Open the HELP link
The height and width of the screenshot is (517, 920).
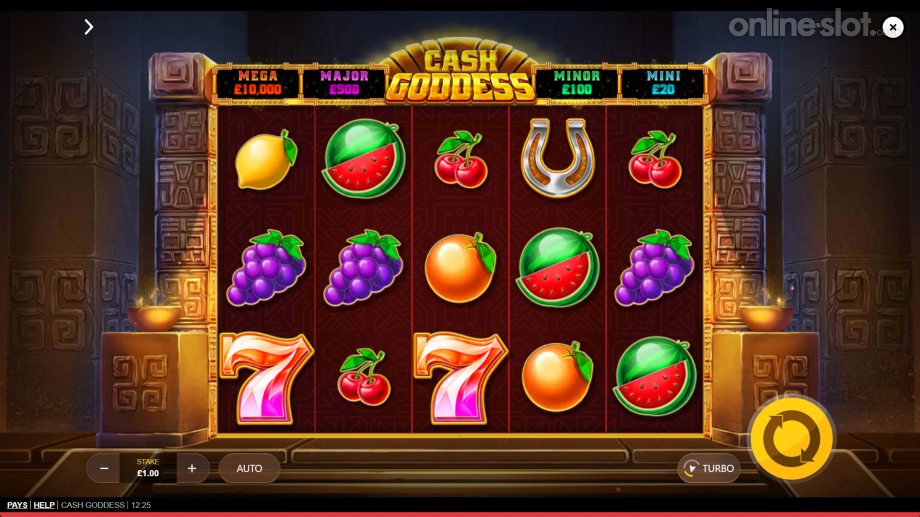(44, 505)
